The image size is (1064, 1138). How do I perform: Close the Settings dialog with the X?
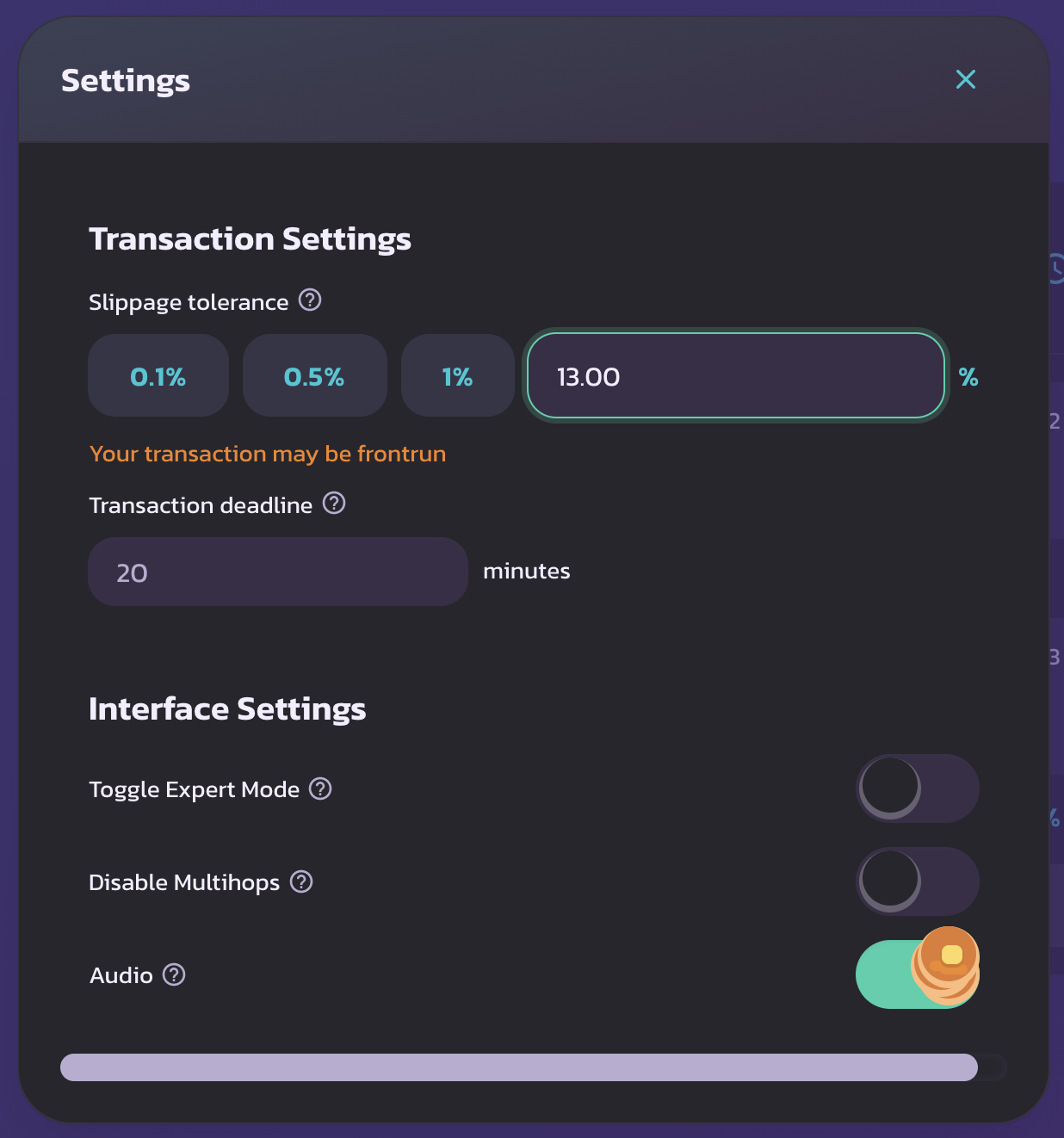966,80
